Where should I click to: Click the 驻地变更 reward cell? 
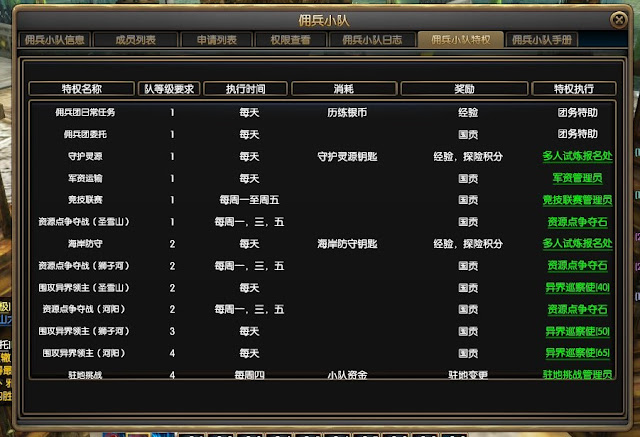(x=468, y=375)
